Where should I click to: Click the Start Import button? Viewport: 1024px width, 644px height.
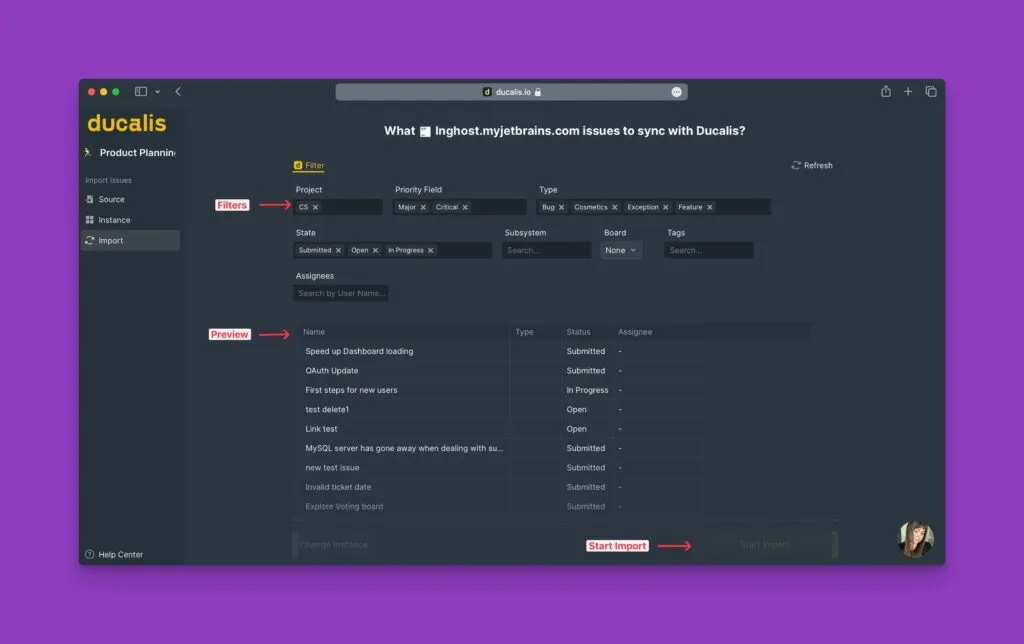click(765, 545)
